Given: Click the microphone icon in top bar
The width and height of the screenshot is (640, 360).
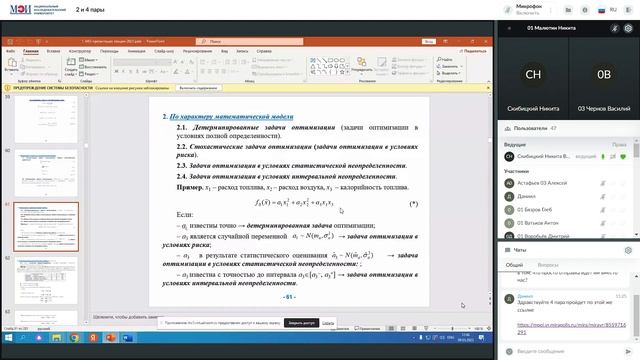Looking at the screenshot, I should pyautogui.click(x=508, y=10).
